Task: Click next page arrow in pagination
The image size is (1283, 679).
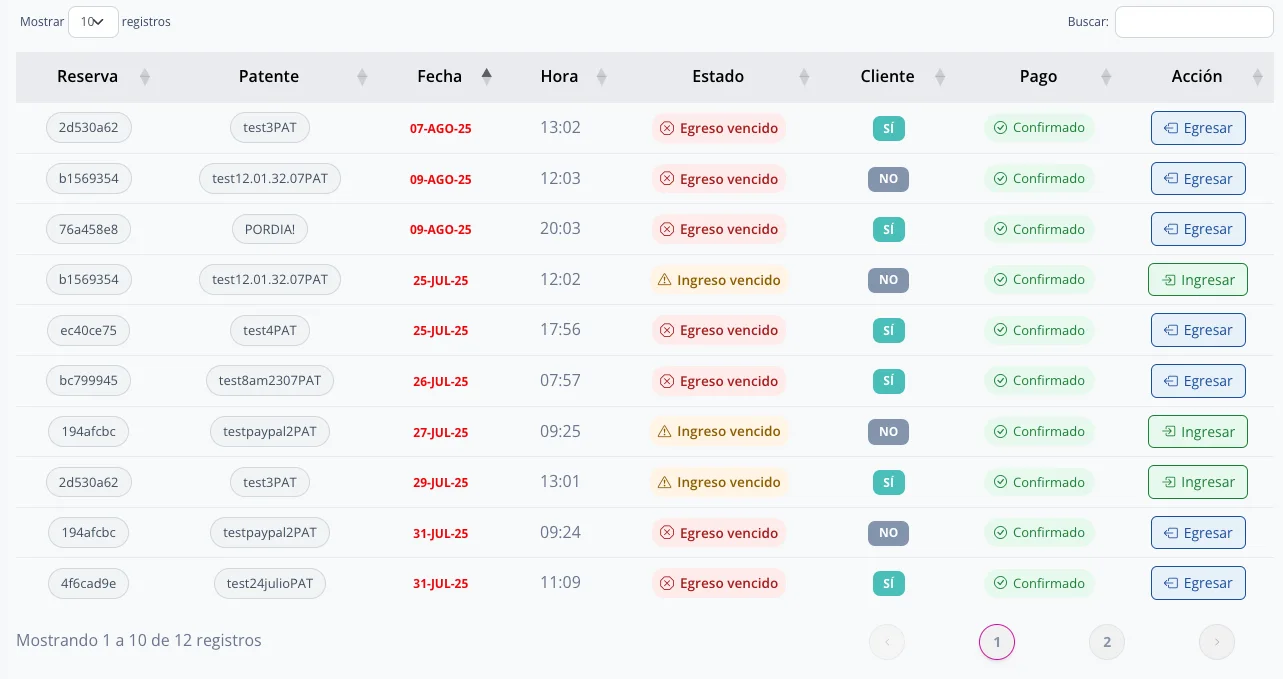Action: click(x=1217, y=642)
